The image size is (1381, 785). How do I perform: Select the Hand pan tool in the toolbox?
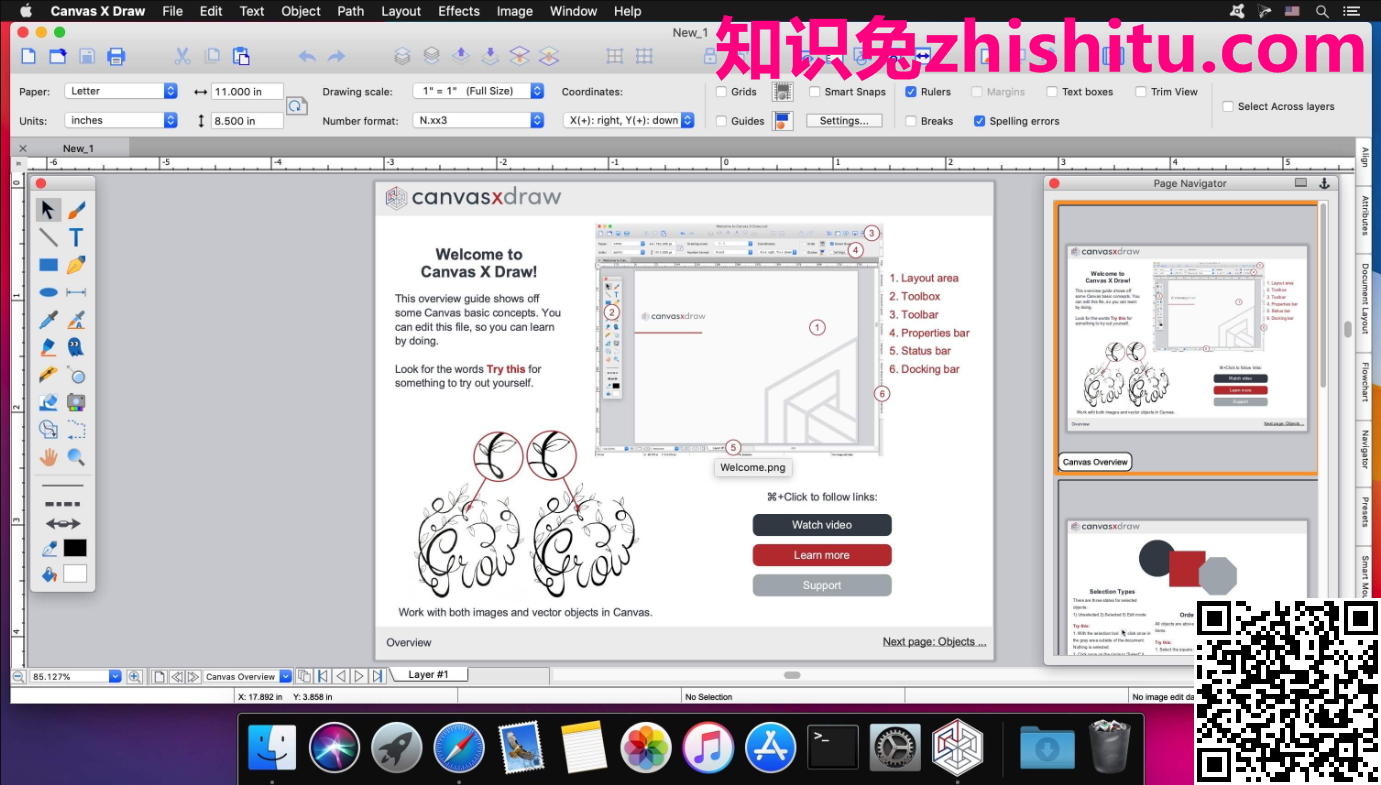tap(48, 457)
